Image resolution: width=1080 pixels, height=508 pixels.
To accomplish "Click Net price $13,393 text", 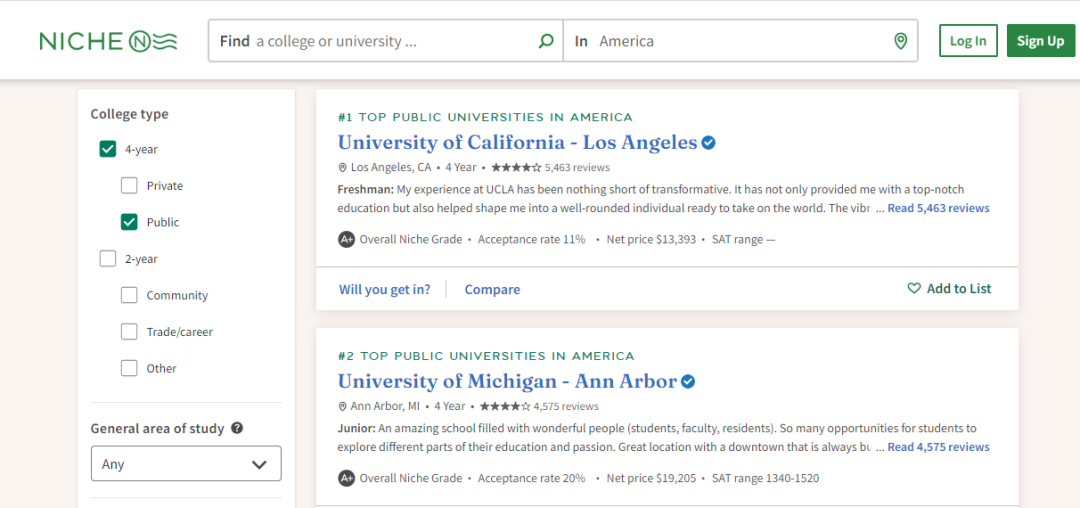I will pos(652,240).
